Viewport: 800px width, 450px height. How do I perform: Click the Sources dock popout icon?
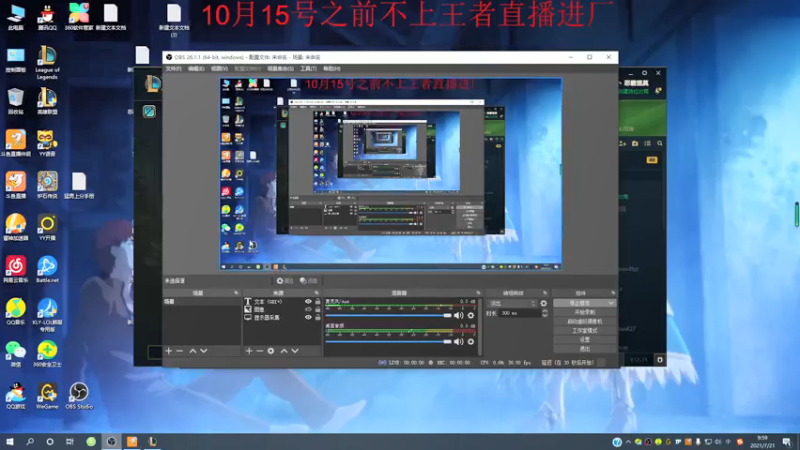tap(317, 293)
